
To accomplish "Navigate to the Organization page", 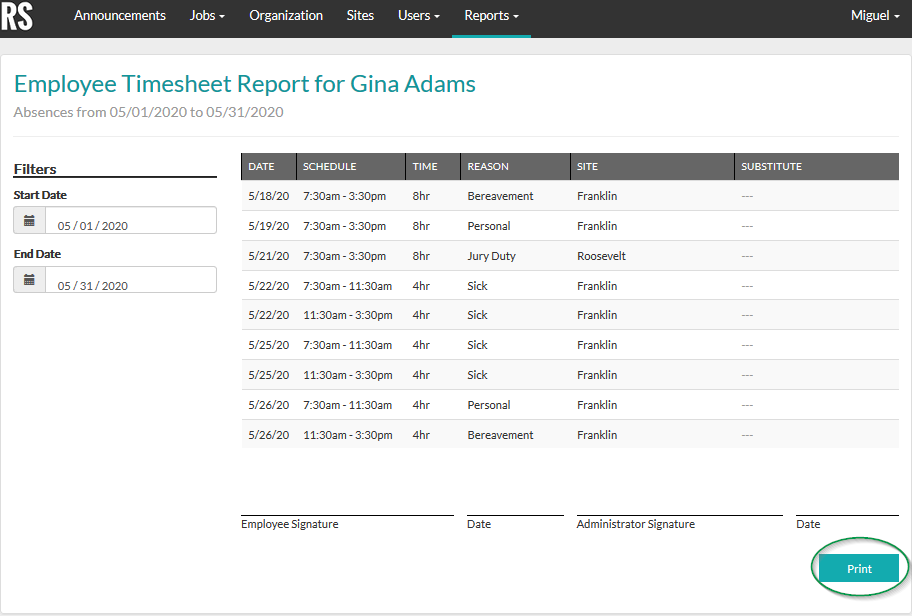I will click(285, 16).
